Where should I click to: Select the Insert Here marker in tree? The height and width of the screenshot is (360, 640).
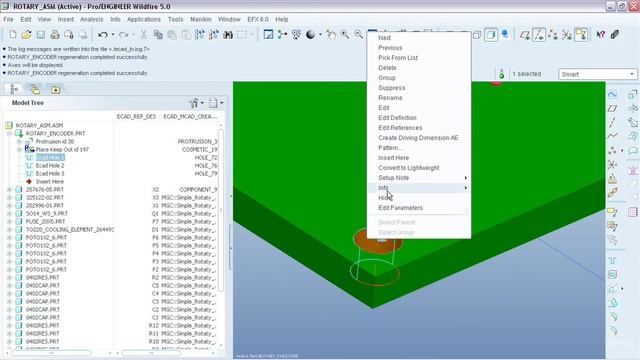point(49,182)
